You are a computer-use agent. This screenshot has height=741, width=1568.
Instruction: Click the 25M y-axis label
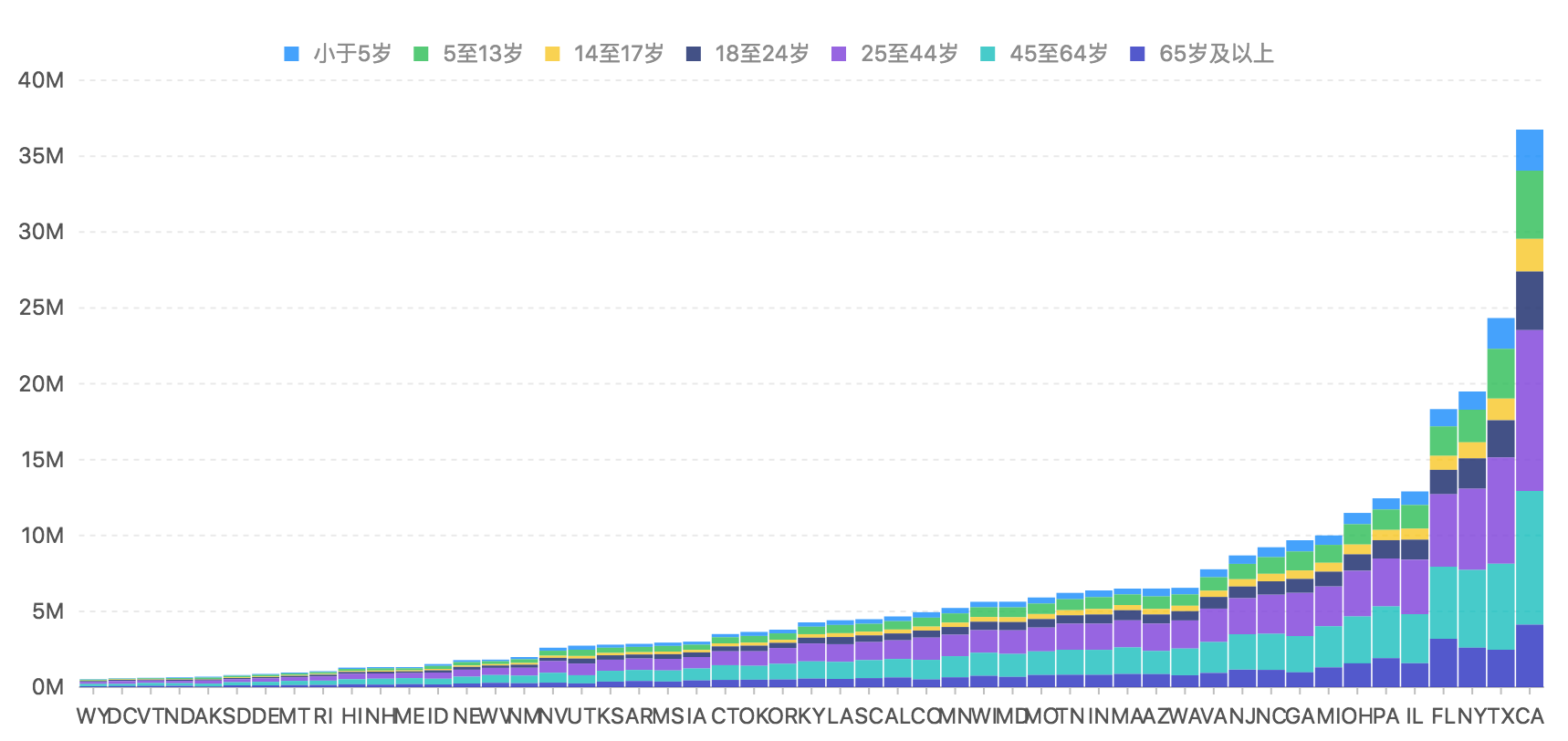click(x=42, y=308)
